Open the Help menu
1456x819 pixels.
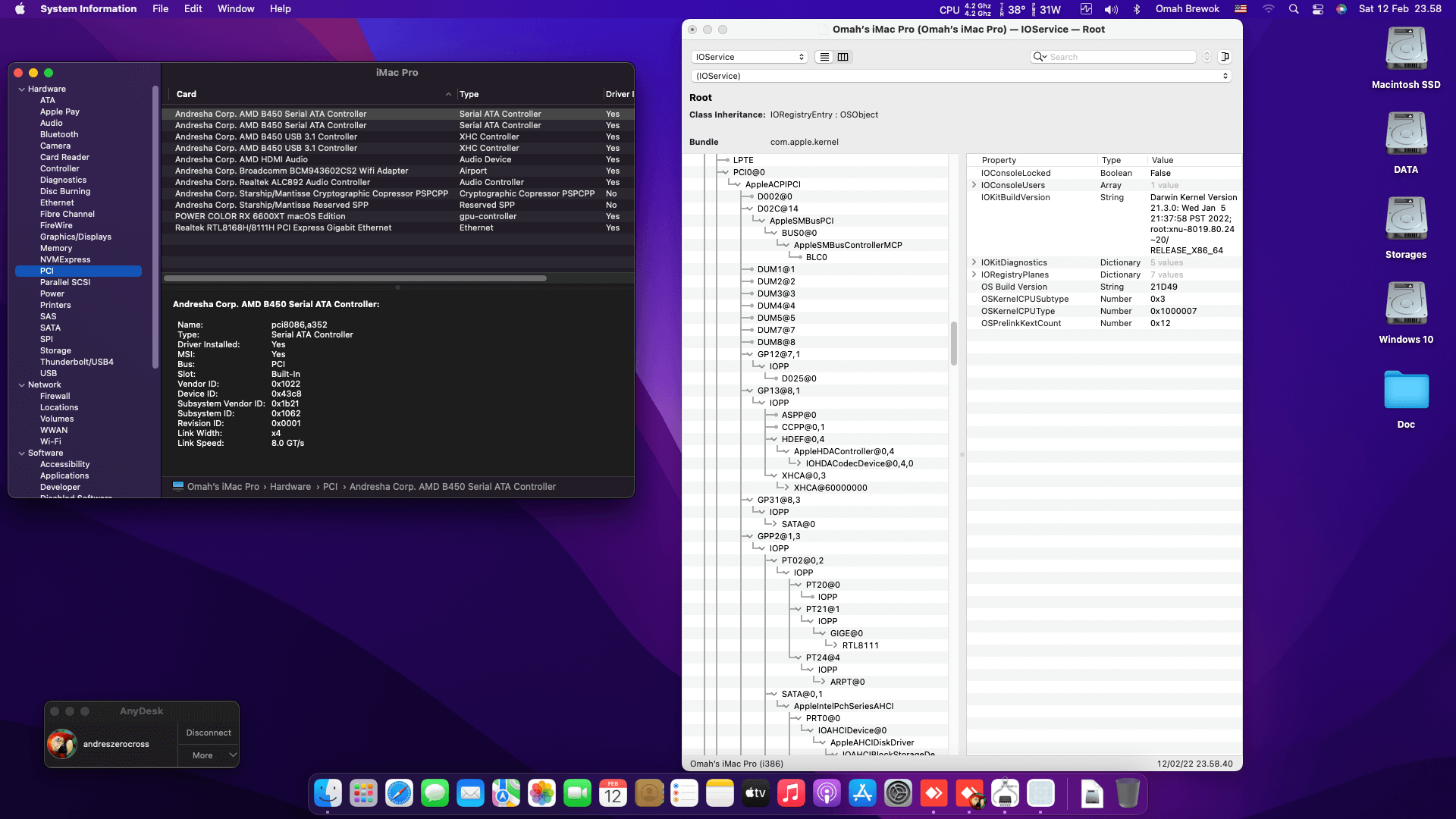pyautogui.click(x=280, y=9)
